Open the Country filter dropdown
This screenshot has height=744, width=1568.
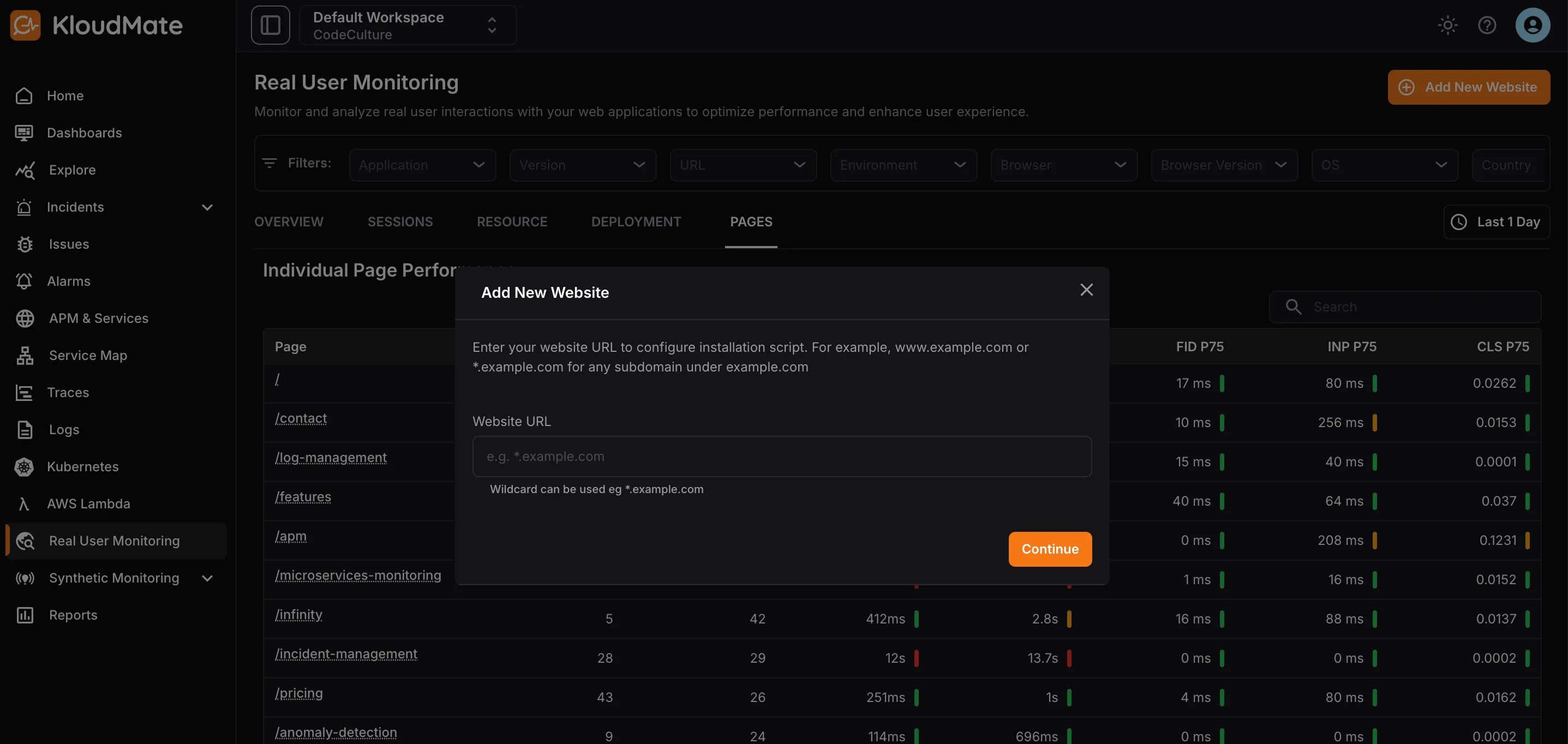coord(1509,165)
